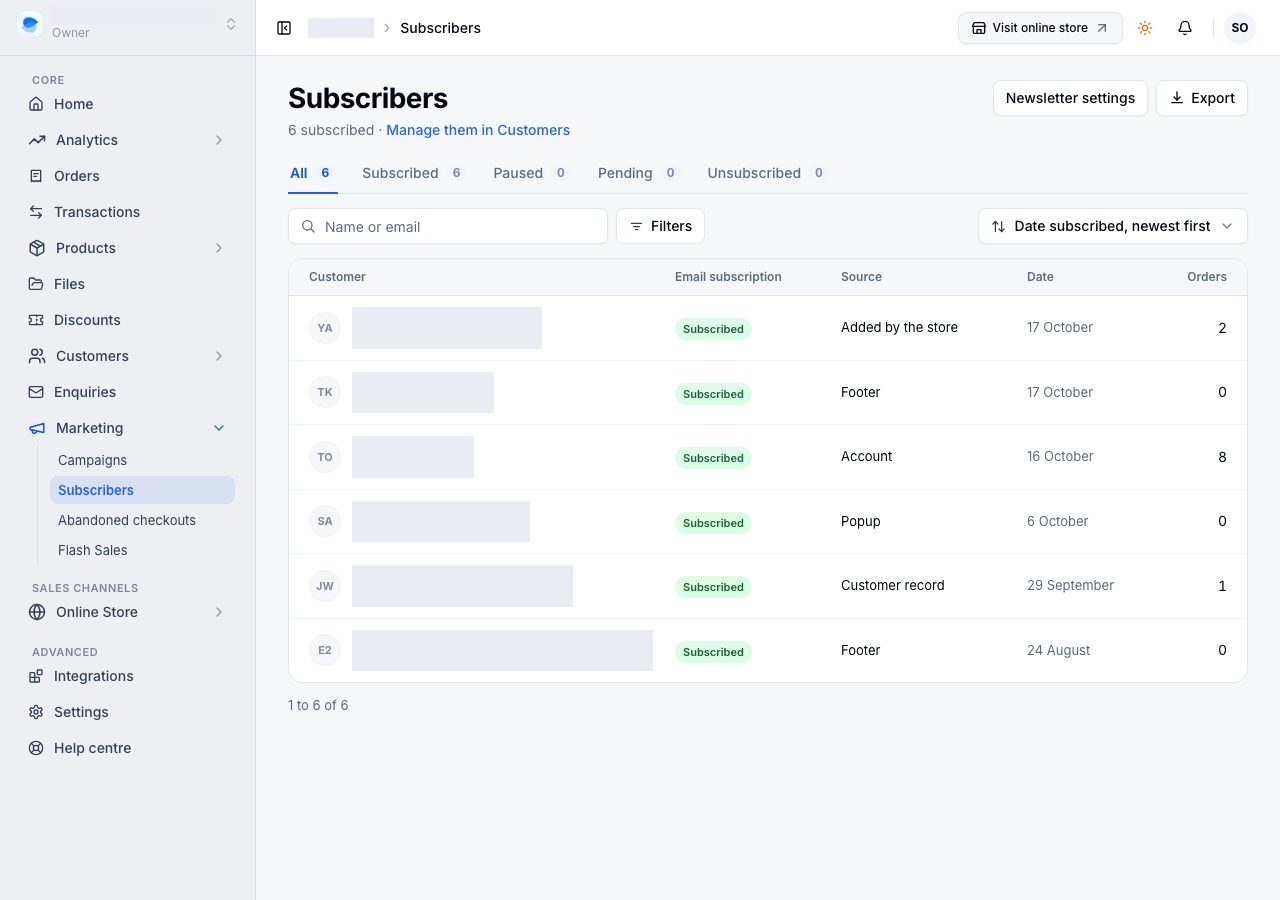
Task: Visit online store
Action: coord(1040,28)
